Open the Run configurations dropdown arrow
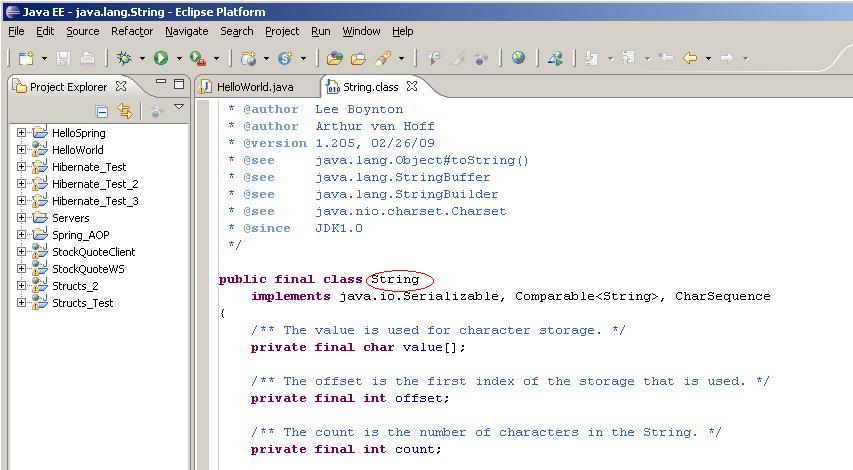The height and width of the screenshot is (470, 853). (179, 58)
